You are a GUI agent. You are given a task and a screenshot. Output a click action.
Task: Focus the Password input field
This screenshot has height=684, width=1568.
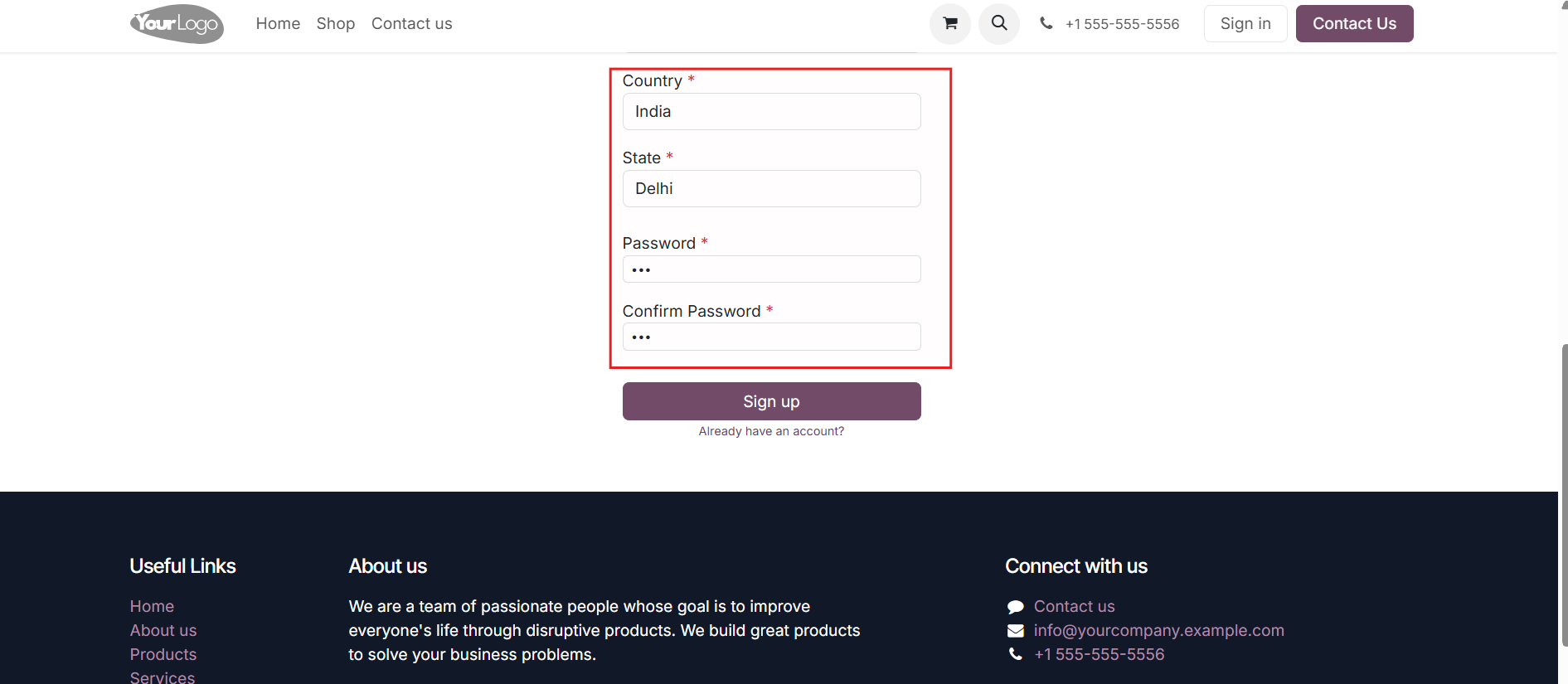click(771, 269)
